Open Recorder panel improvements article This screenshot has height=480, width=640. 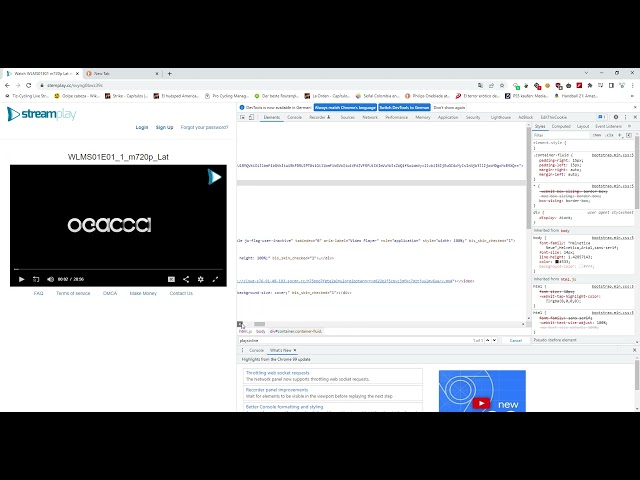(277, 390)
